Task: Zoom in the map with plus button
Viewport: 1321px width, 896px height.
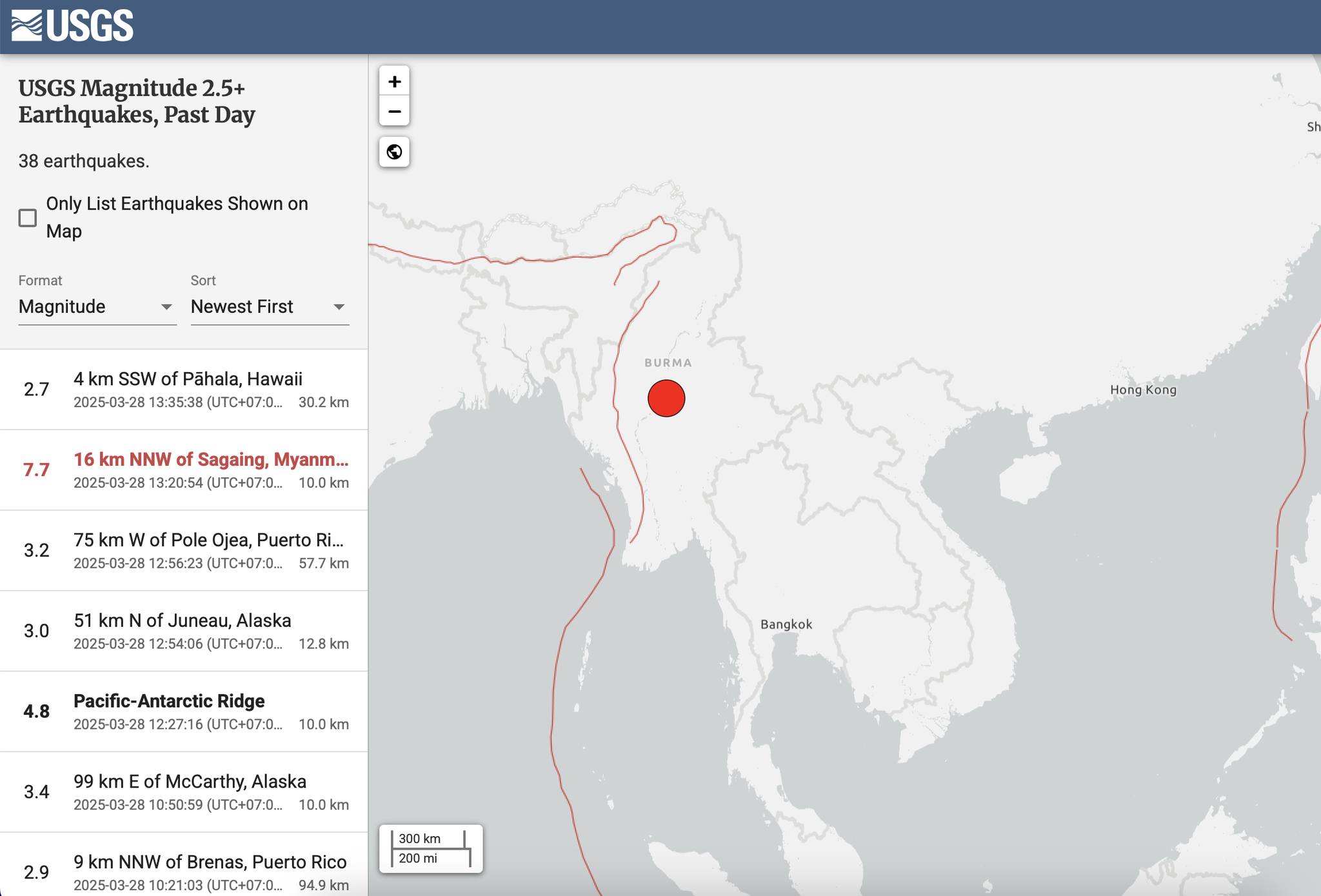Action: click(394, 81)
